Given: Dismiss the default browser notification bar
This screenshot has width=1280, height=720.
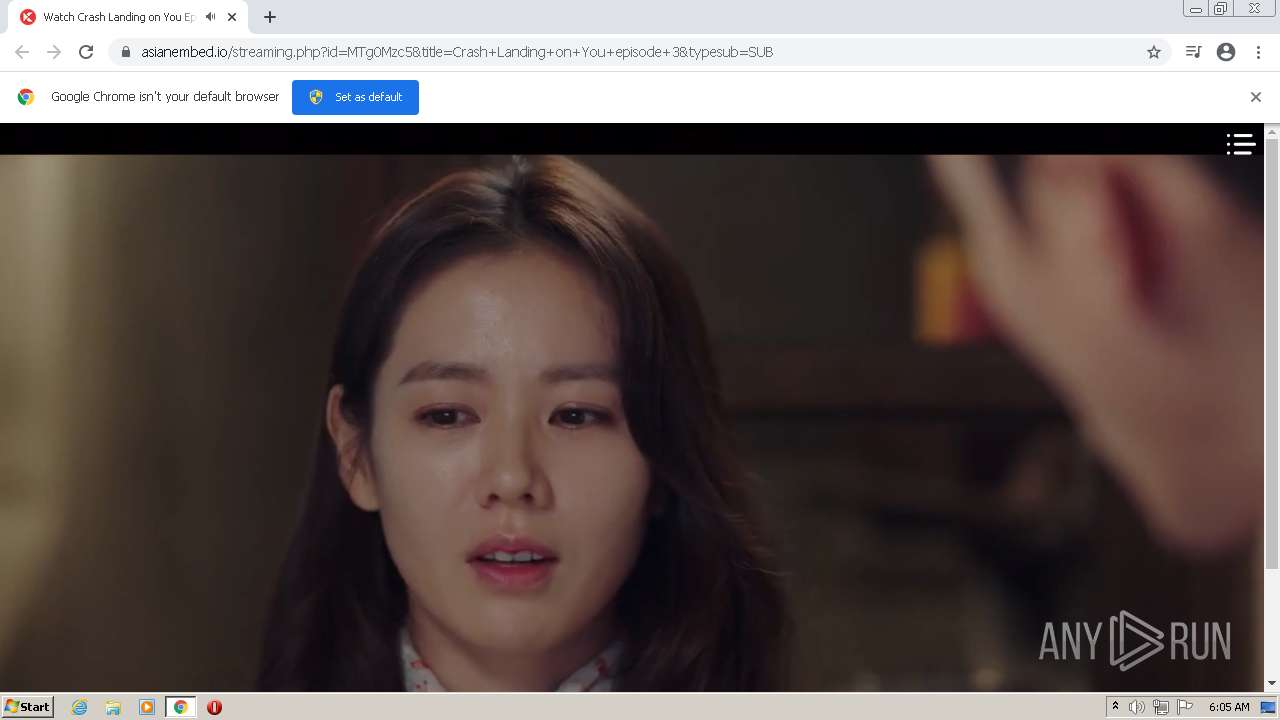Looking at the screenshot, I should (x=1256, y=97).
